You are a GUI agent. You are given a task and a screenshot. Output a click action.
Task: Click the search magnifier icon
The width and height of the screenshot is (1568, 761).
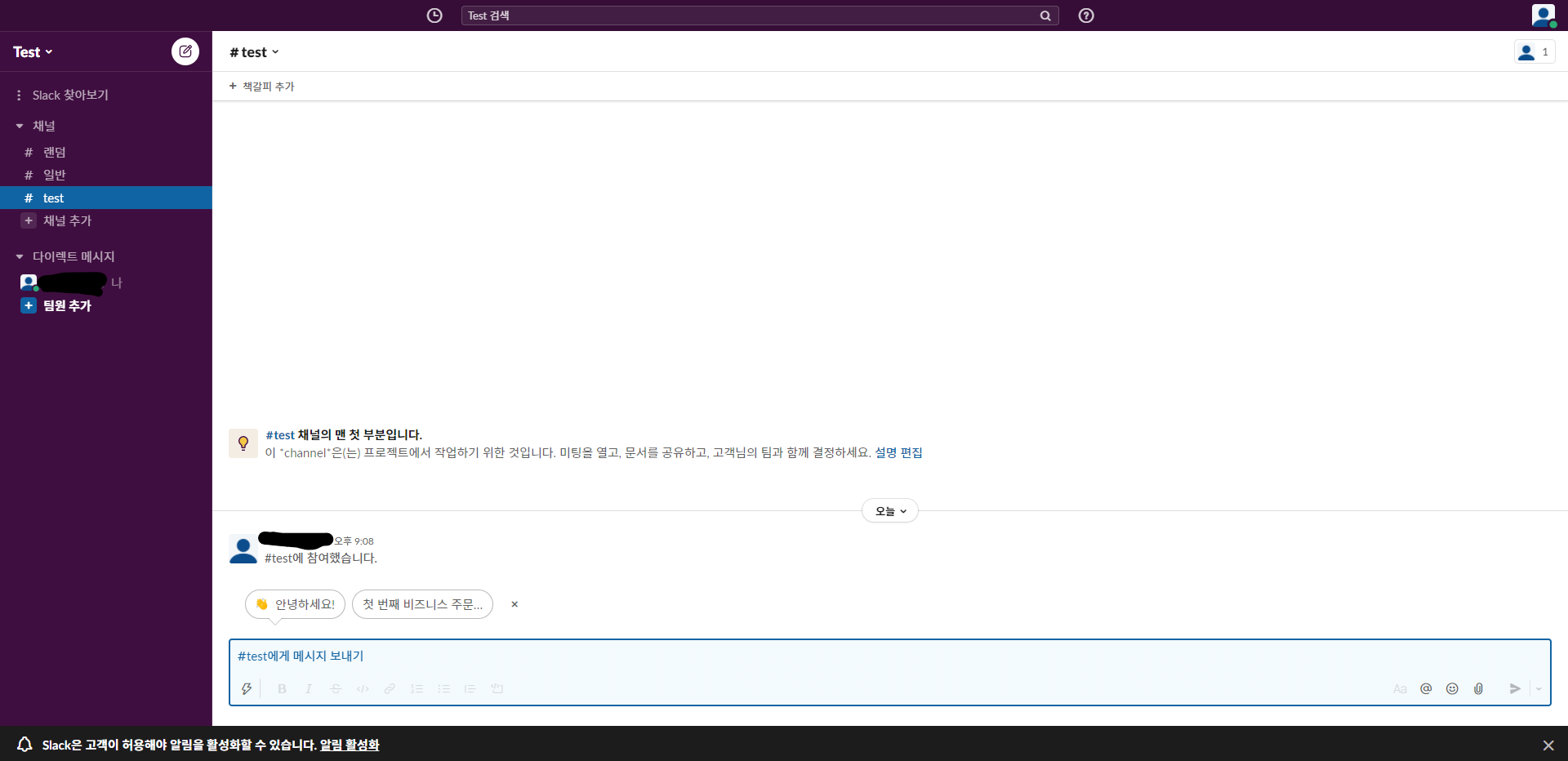click(1045, 16)
